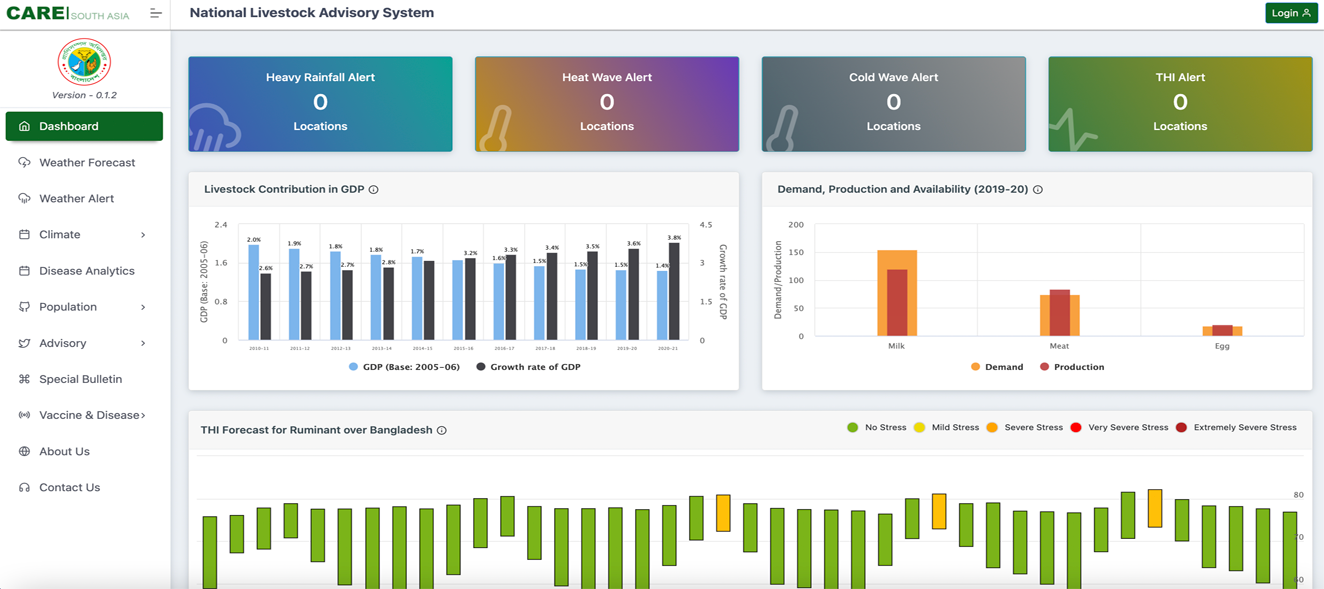Expand the Climate submenu chevron

[x=143, y=235]
